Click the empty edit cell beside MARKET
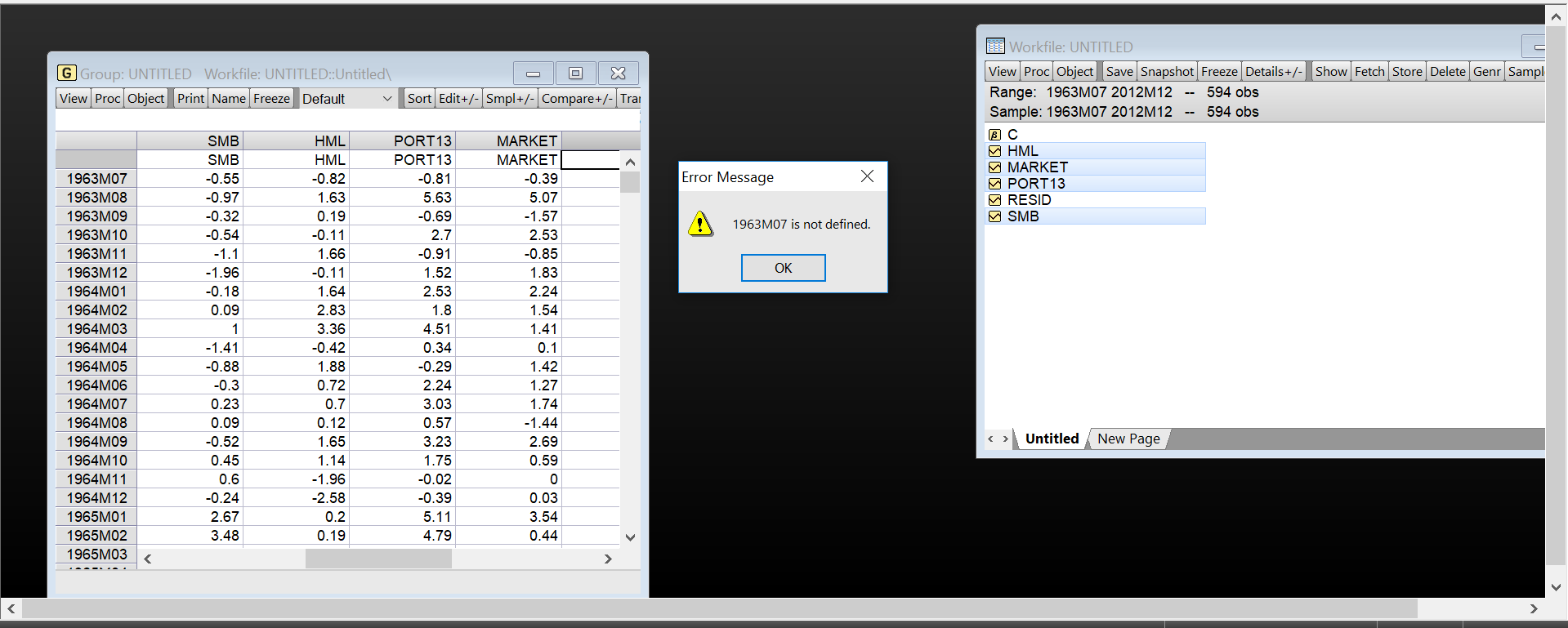The width and height of the screenshot is (1568, 628). (590, 160)
